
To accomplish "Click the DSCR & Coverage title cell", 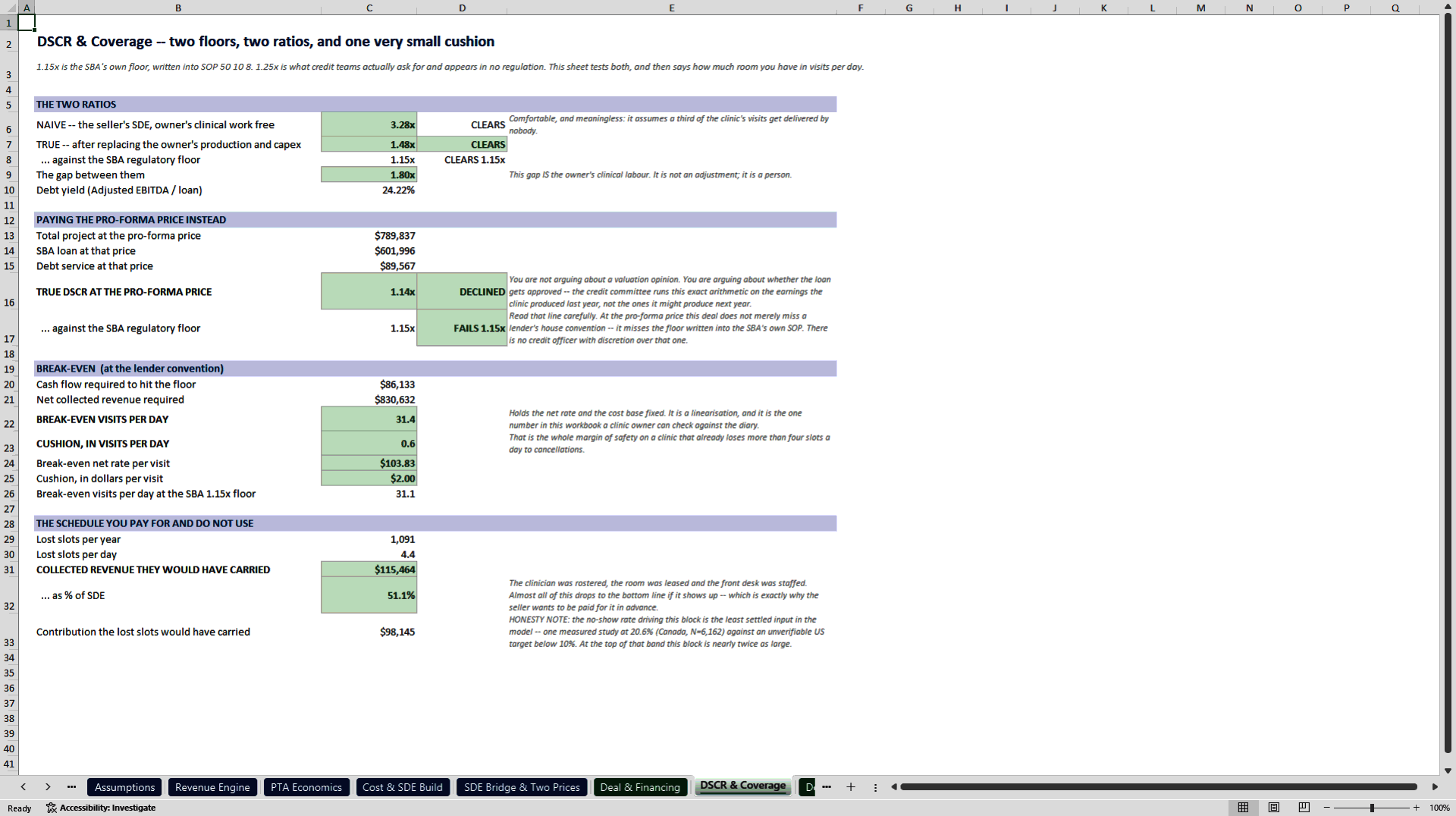I will tap(265, 41).
